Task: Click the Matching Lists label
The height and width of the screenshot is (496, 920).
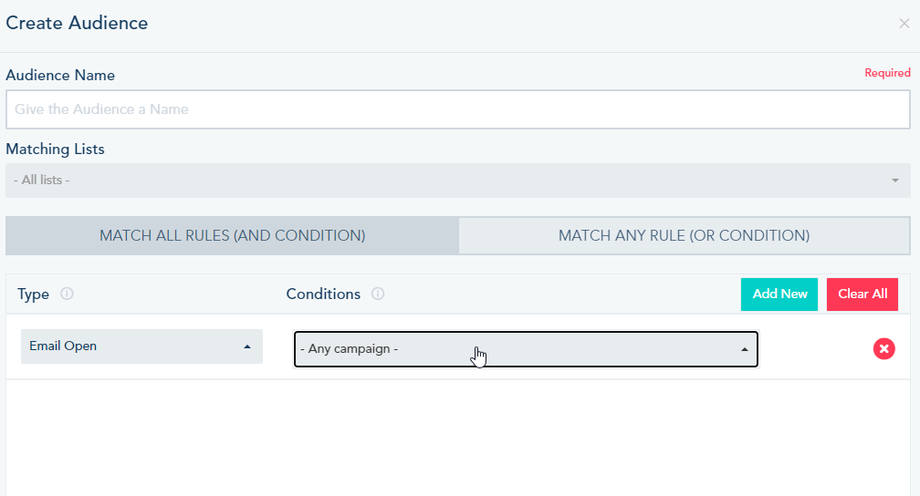Action: (x=55, y=149)
